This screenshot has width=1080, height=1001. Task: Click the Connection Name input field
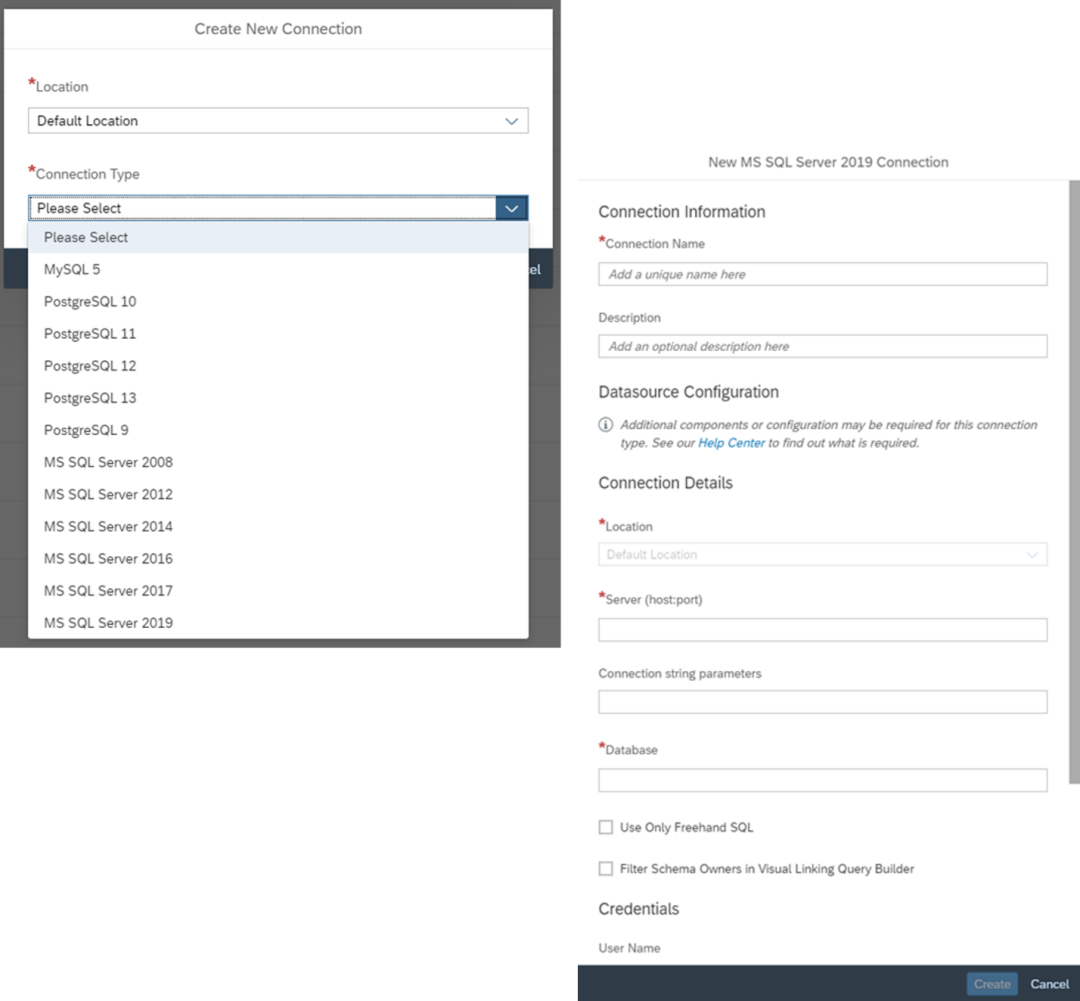822,274
